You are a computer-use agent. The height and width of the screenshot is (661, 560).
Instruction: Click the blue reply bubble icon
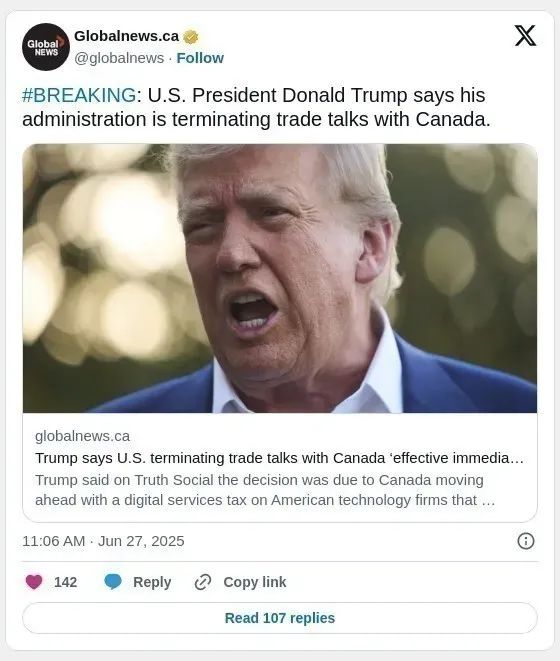(113, 582)
